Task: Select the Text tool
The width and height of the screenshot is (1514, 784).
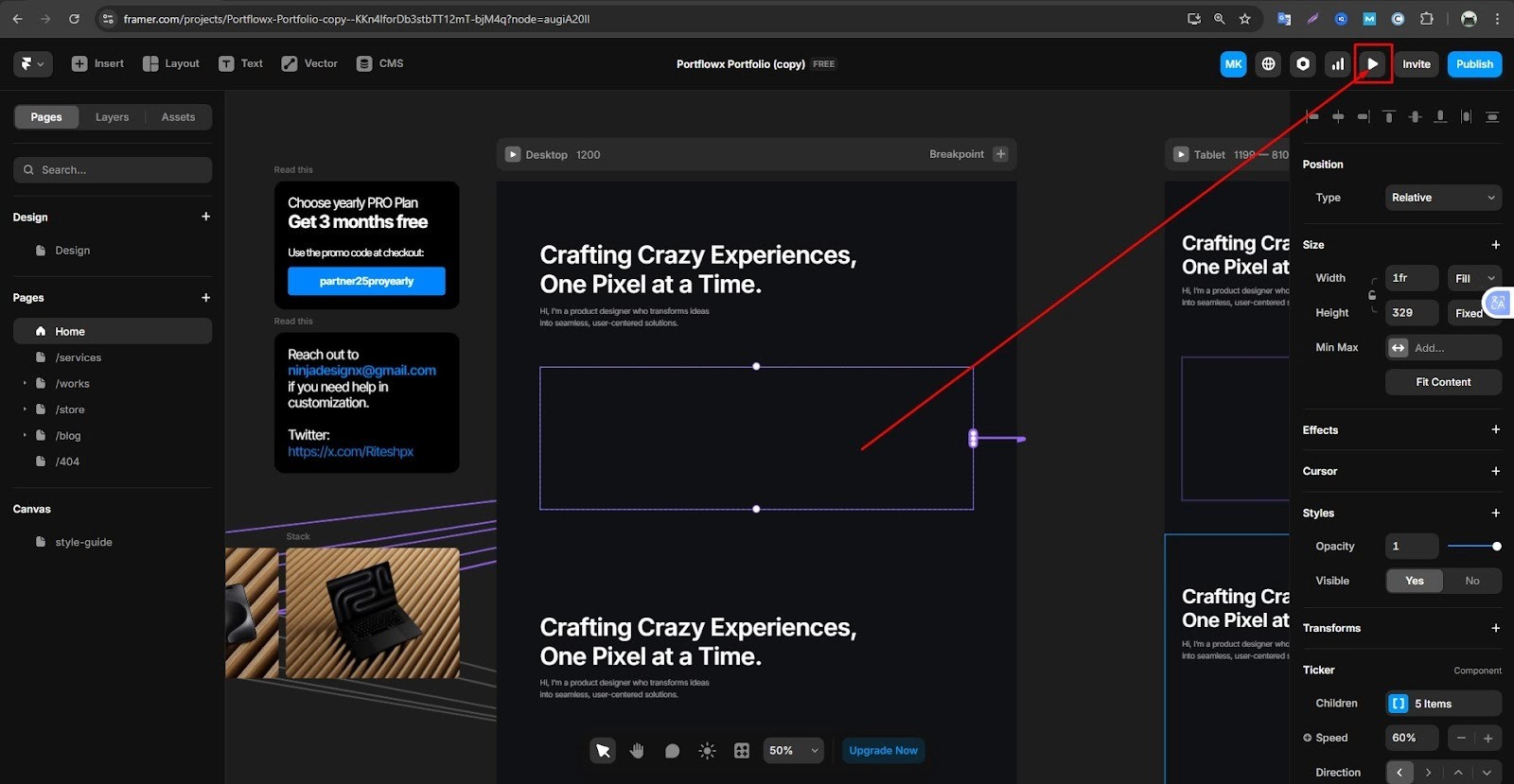Action: [240, 63]
